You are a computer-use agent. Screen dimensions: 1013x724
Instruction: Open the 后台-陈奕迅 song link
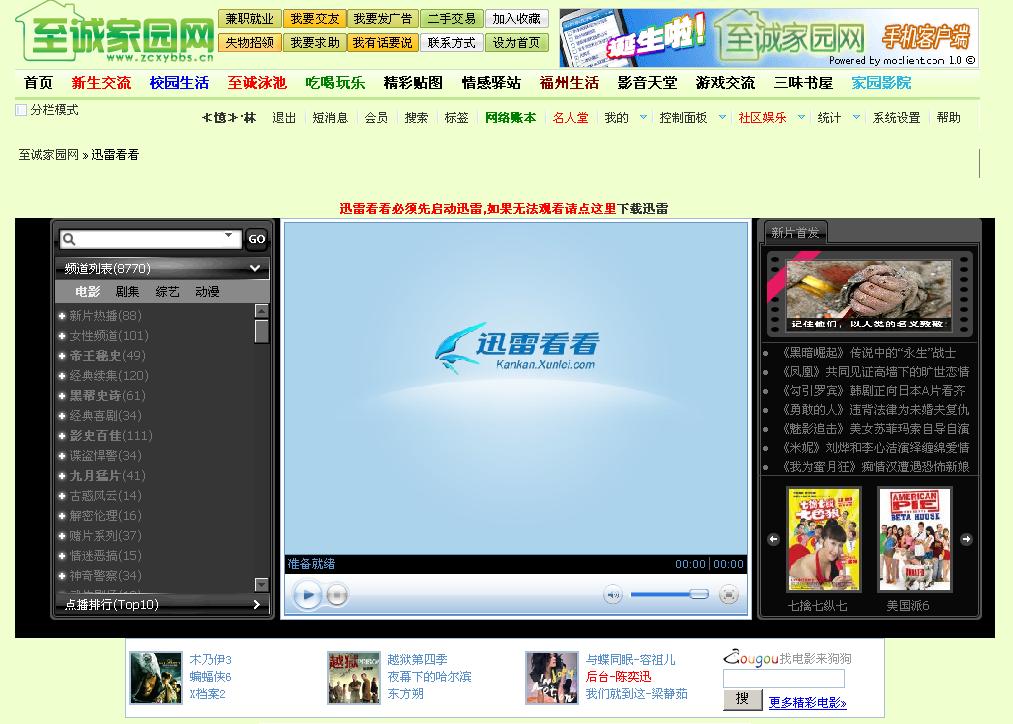click(619, 677)
